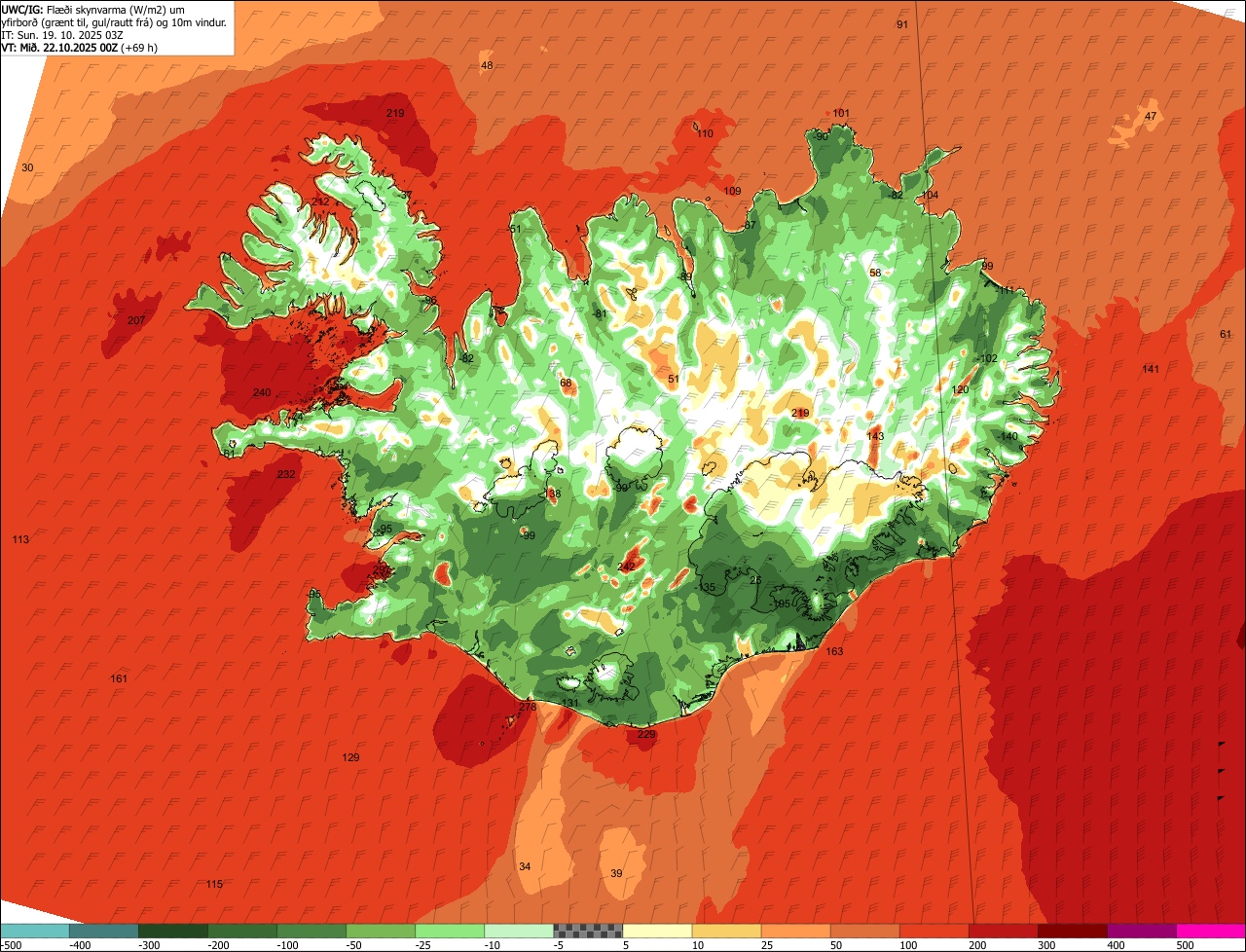
Task: Click the map value 91
Action: pos(901,24)
